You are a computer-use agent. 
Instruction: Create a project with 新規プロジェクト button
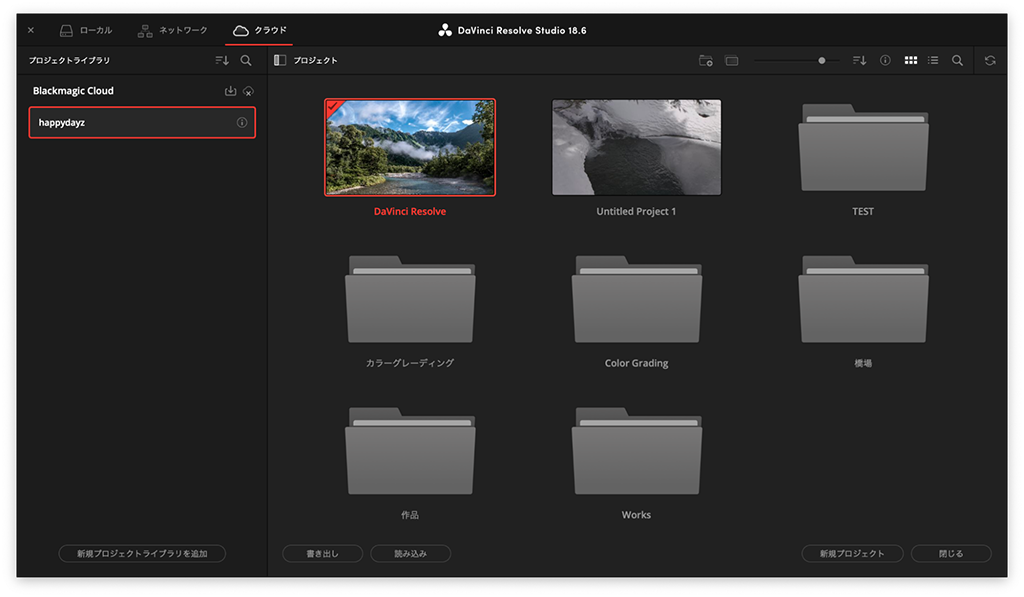852,553
